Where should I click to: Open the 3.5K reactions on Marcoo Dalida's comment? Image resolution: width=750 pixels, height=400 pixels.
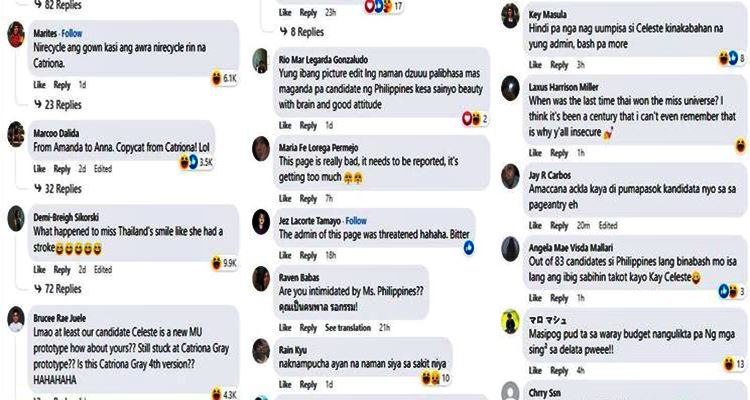point(196,162)
